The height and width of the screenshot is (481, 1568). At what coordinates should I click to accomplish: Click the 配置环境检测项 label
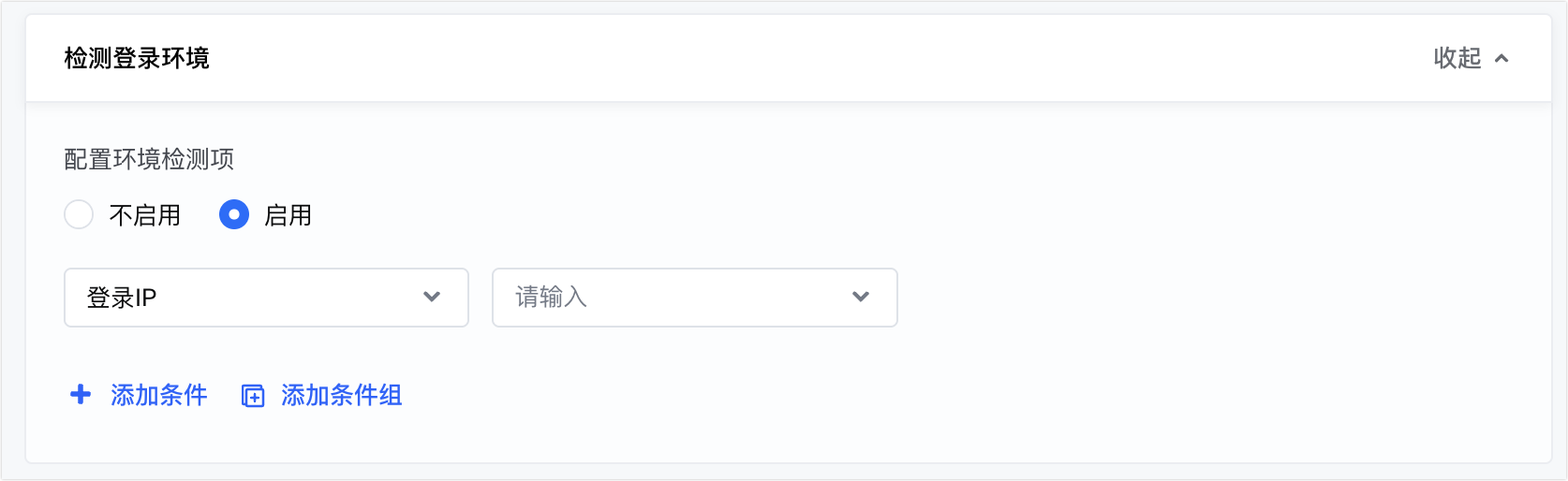(149, 159)
